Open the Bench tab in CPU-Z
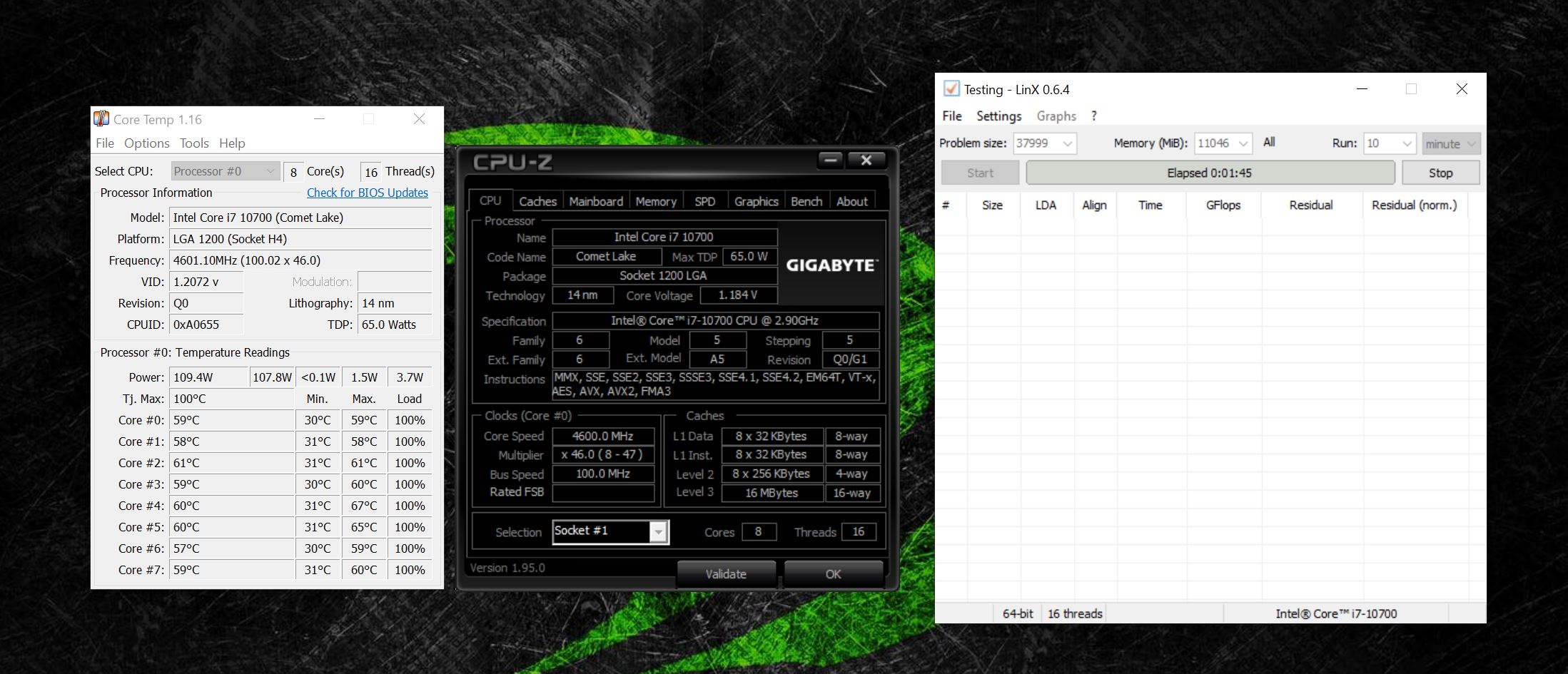 click(806, 201)
